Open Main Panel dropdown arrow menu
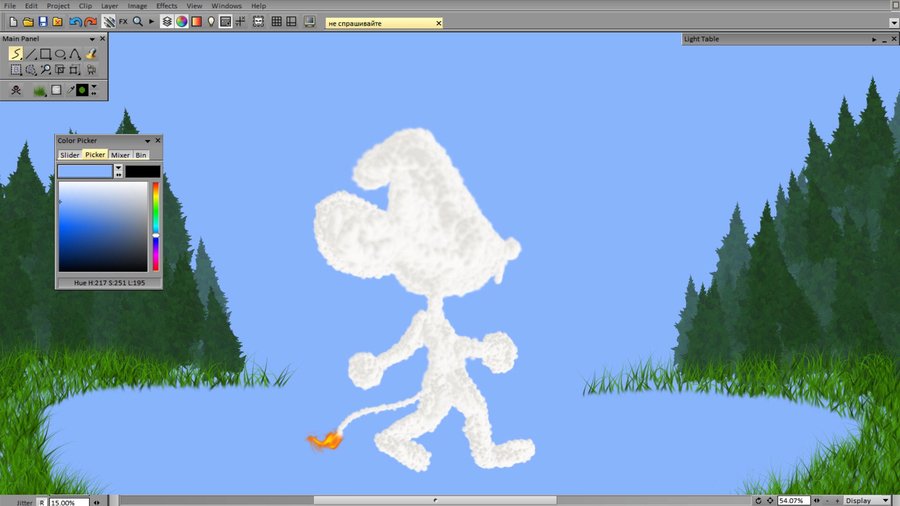Image resolution: width=900 pixels, height=506 pixels. pyautogui.click(x=92, y=39)
